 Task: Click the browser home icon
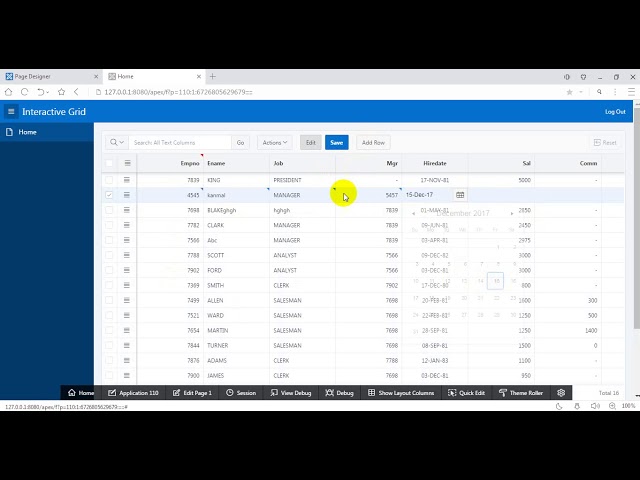pos(9,92)
